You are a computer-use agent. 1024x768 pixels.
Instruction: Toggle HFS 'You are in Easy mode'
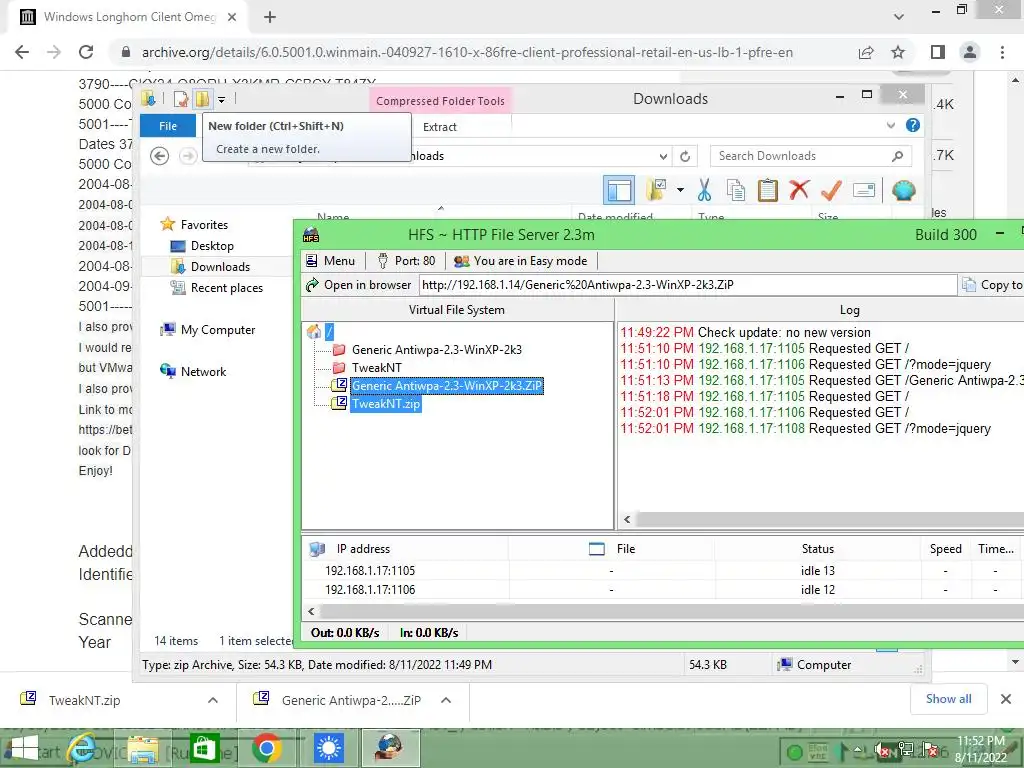click(x=521, y=261)
